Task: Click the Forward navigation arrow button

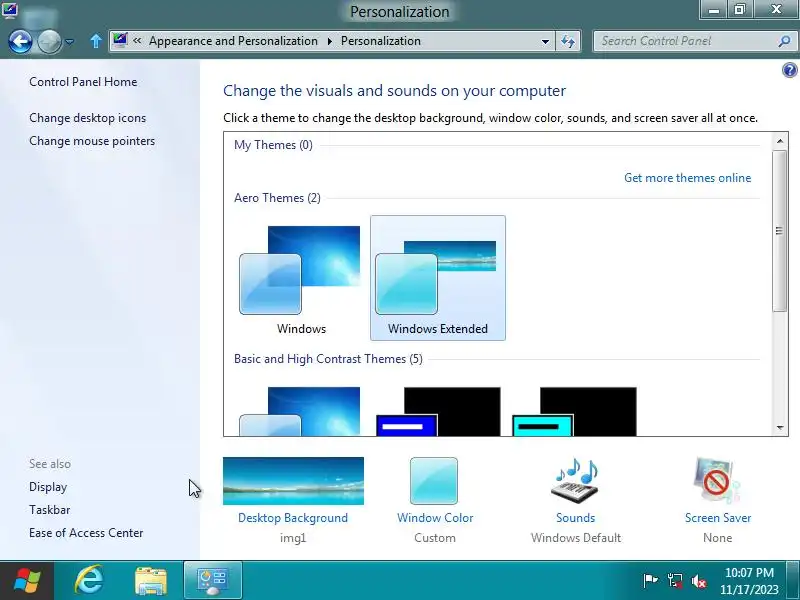Action: pyautogui.click(x=49, y=41)
